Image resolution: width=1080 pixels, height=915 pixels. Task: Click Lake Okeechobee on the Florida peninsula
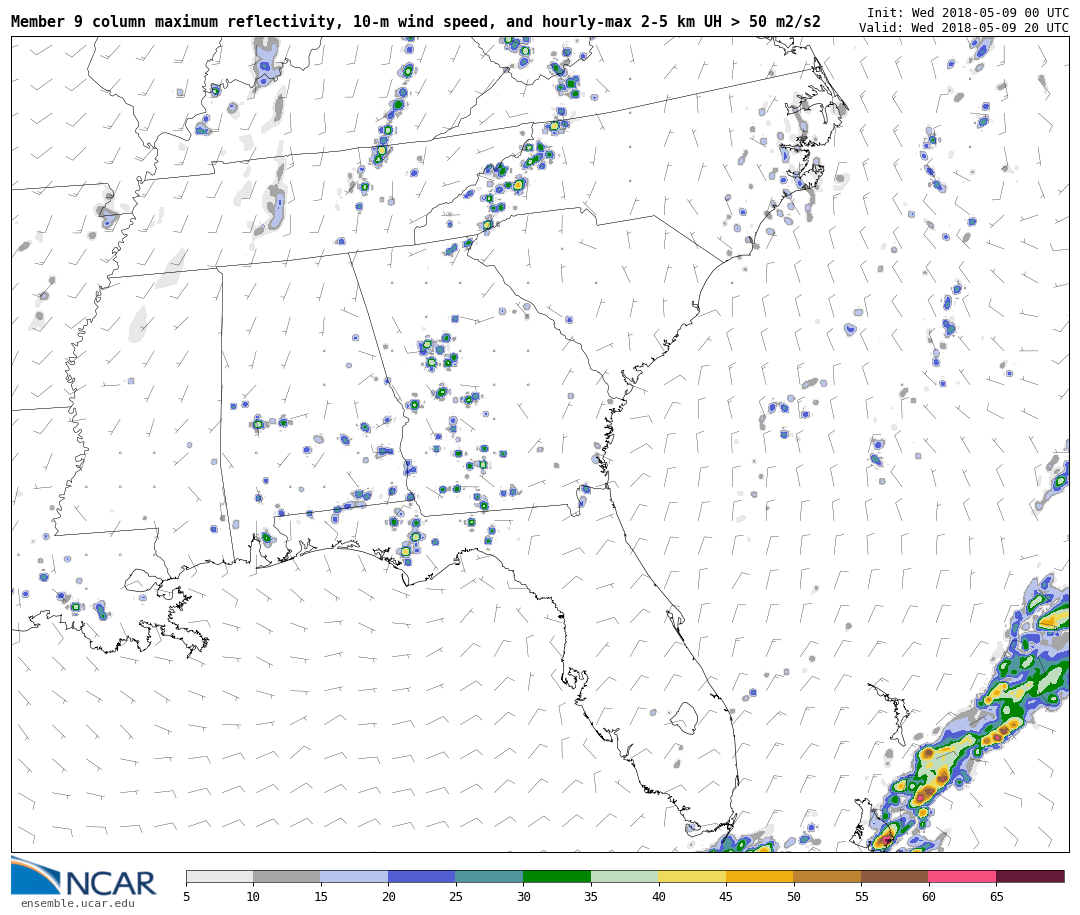684,717
